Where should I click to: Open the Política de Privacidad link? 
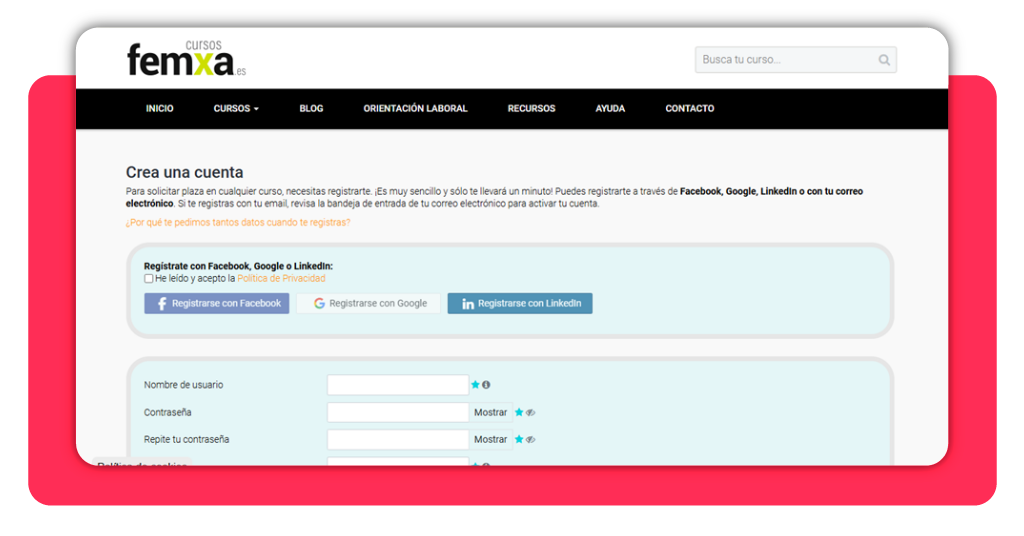(281, 279)
